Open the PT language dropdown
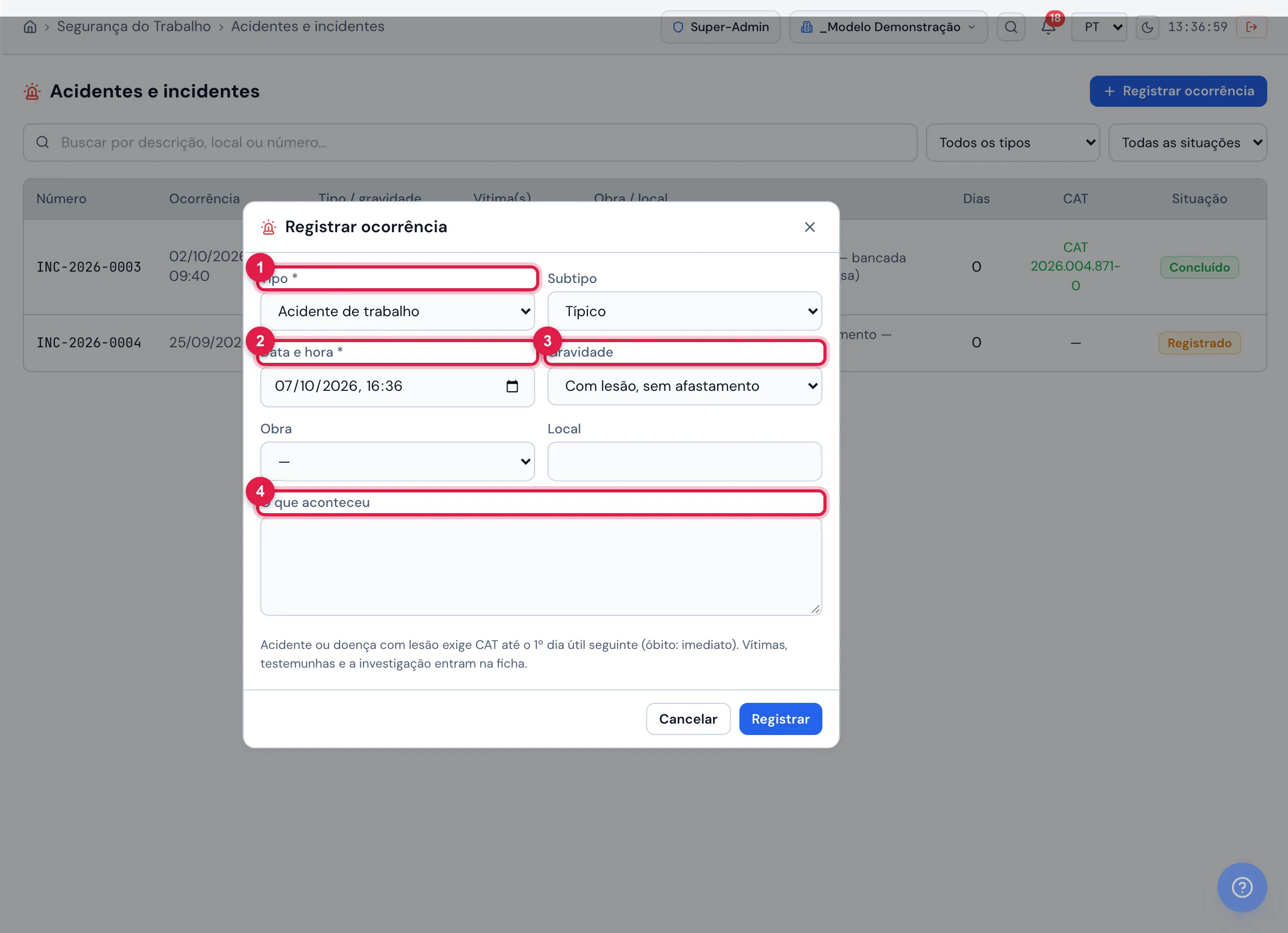Image resolution: width=1288 pixels, height=933 pixels. tap(1099, 26)
